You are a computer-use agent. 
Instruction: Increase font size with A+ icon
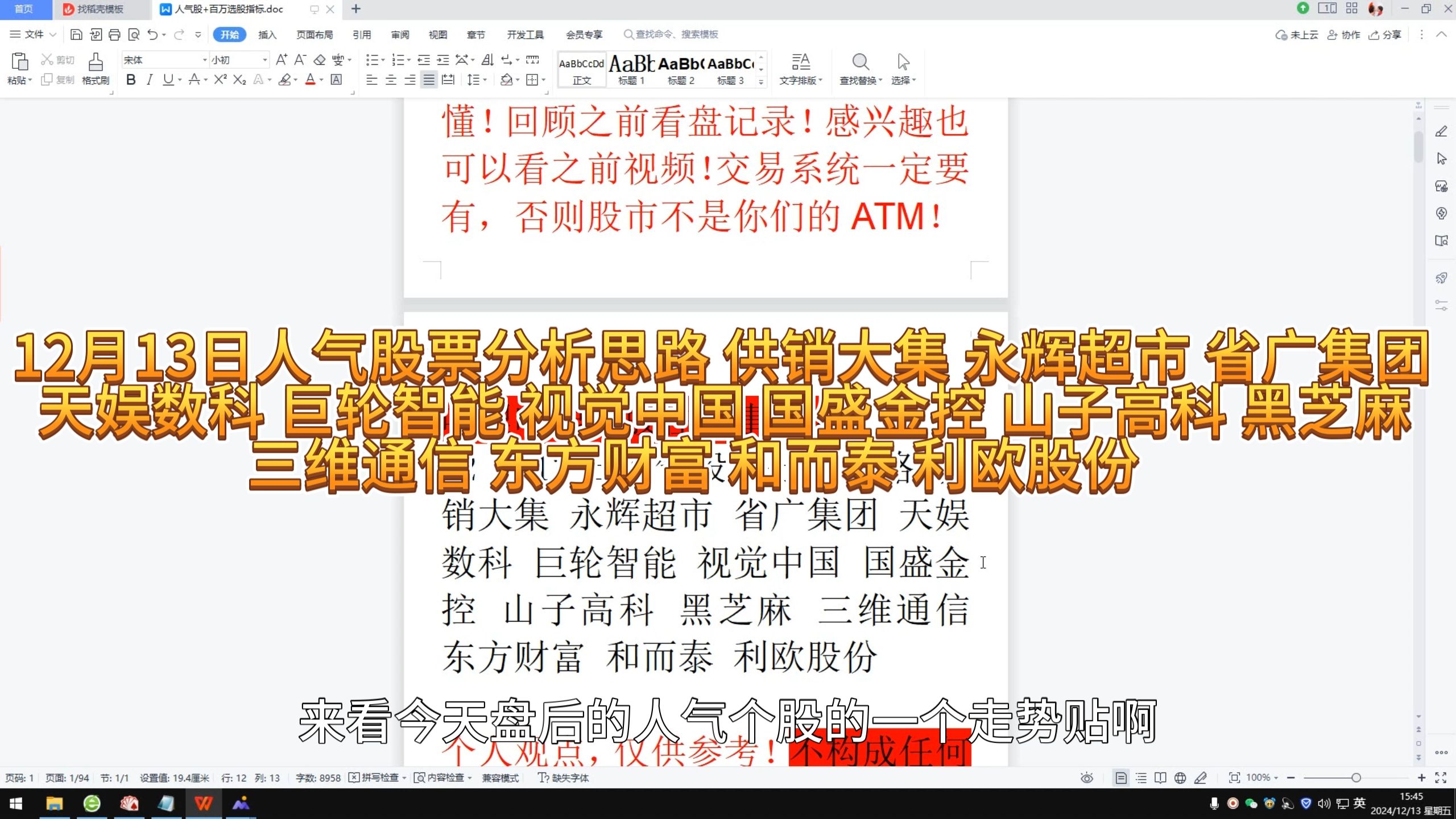[281, 60]
